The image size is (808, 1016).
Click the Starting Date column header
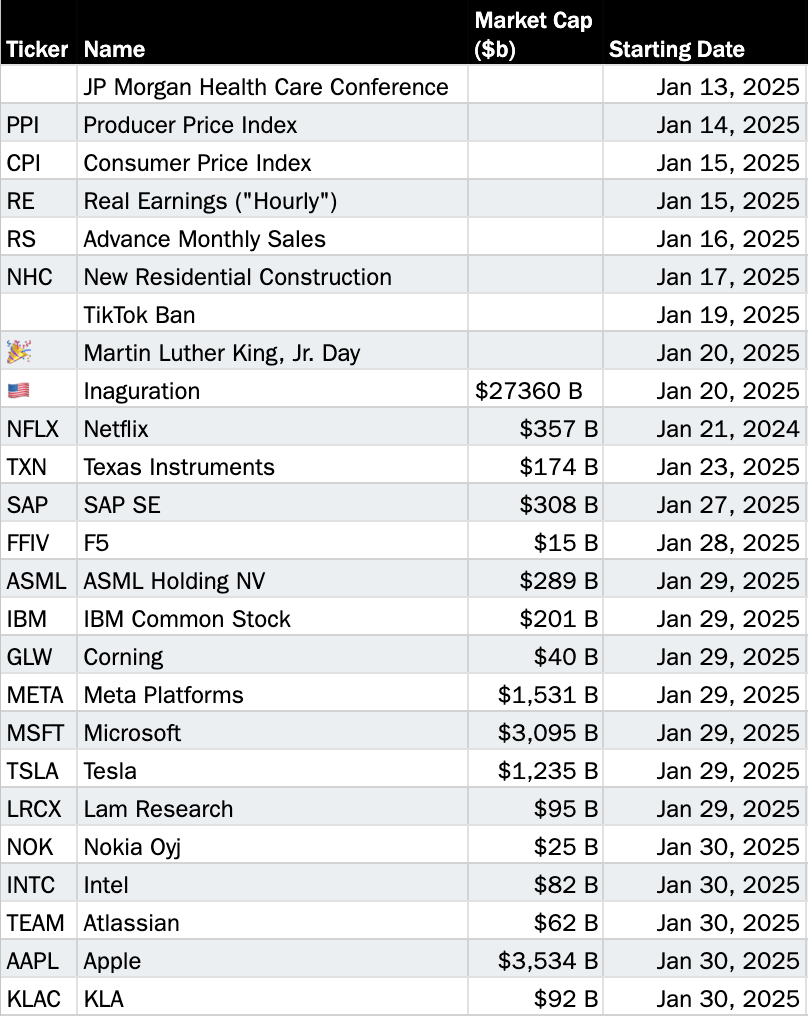pos(677,49)
